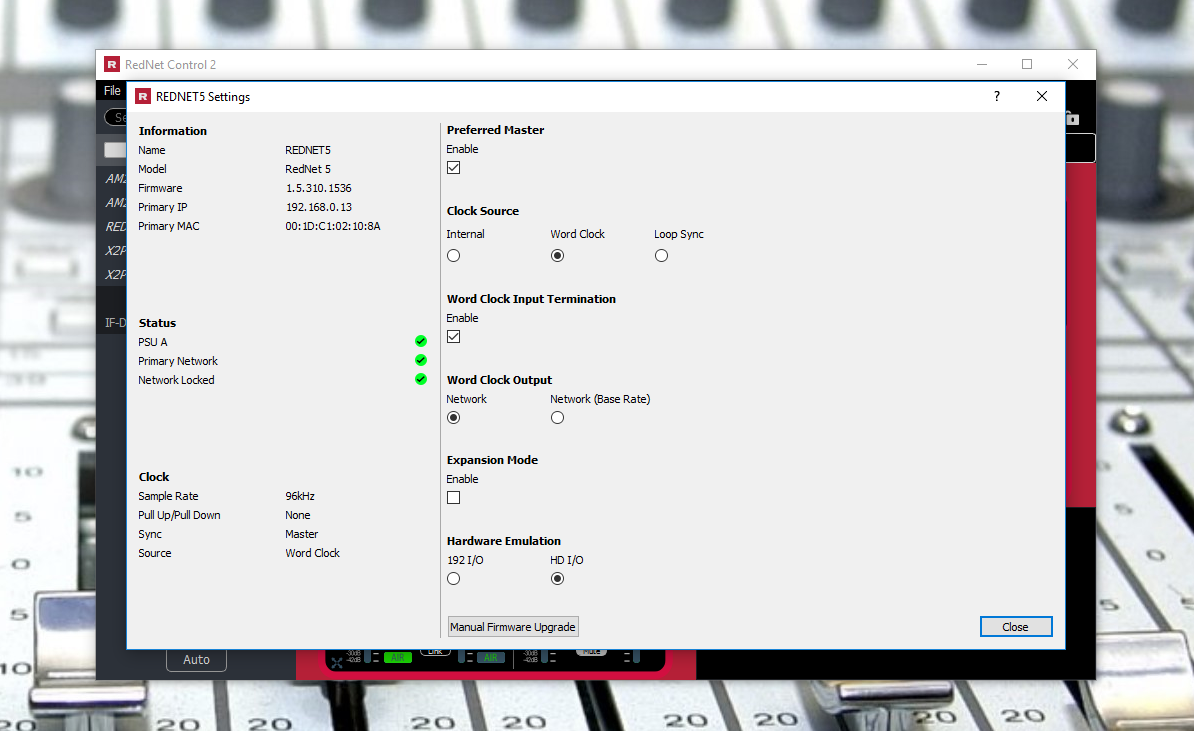The height and width of the screenshot is (731, 1194).
Task: Click the Auto button in RedNet Control window
Action: (196, 659)
